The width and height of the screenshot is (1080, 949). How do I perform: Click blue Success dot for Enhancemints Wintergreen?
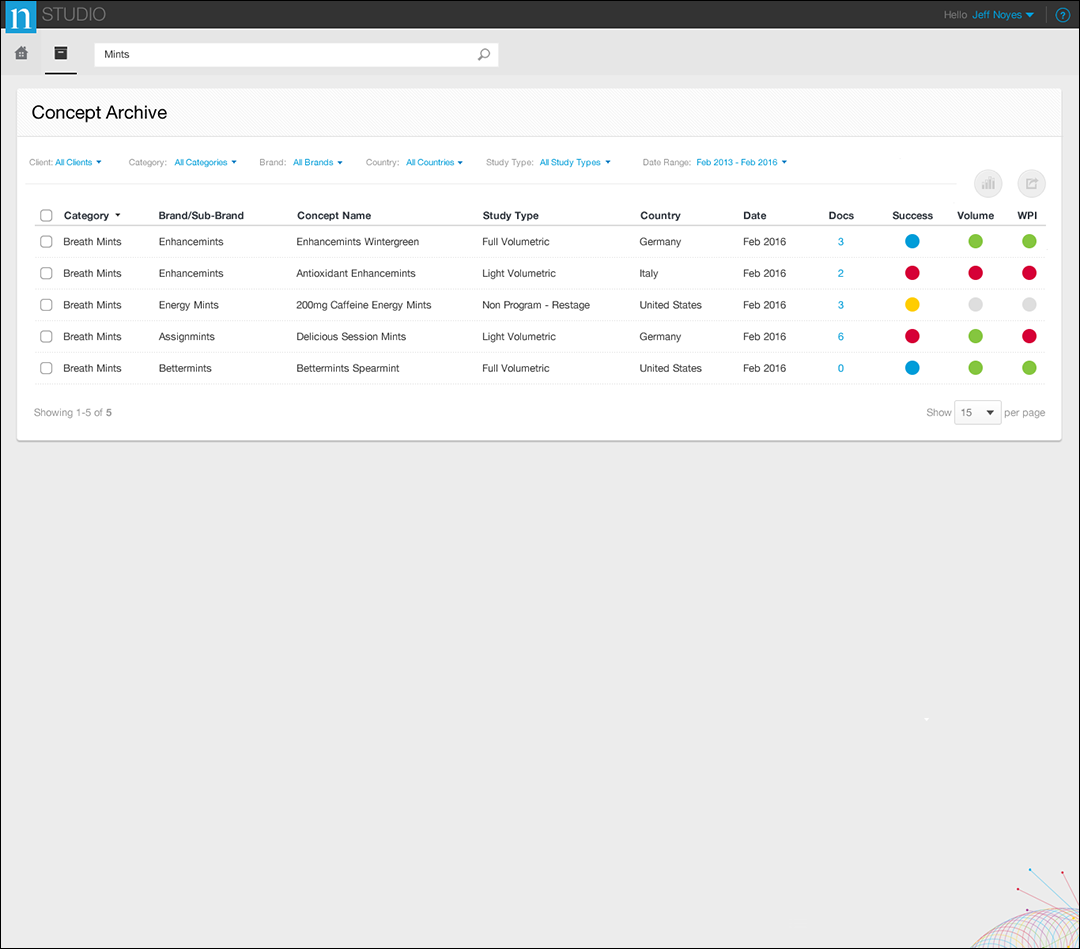tap(912, 241)
